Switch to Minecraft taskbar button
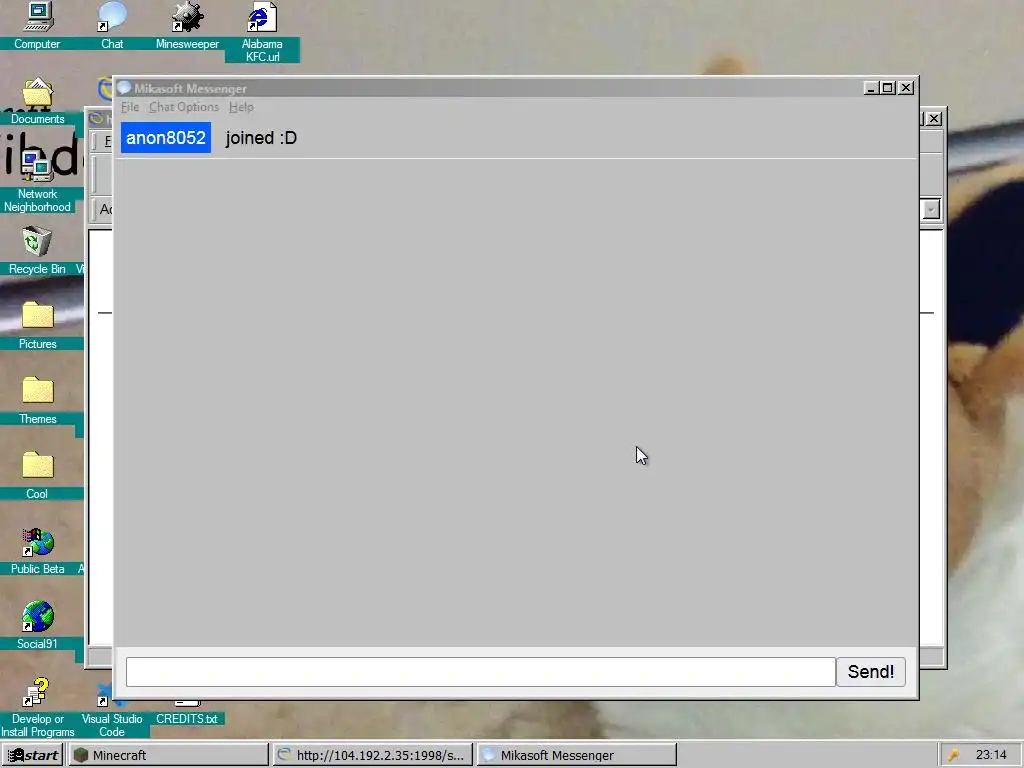Screen dimensions: 1024x768 coord(168,756)
